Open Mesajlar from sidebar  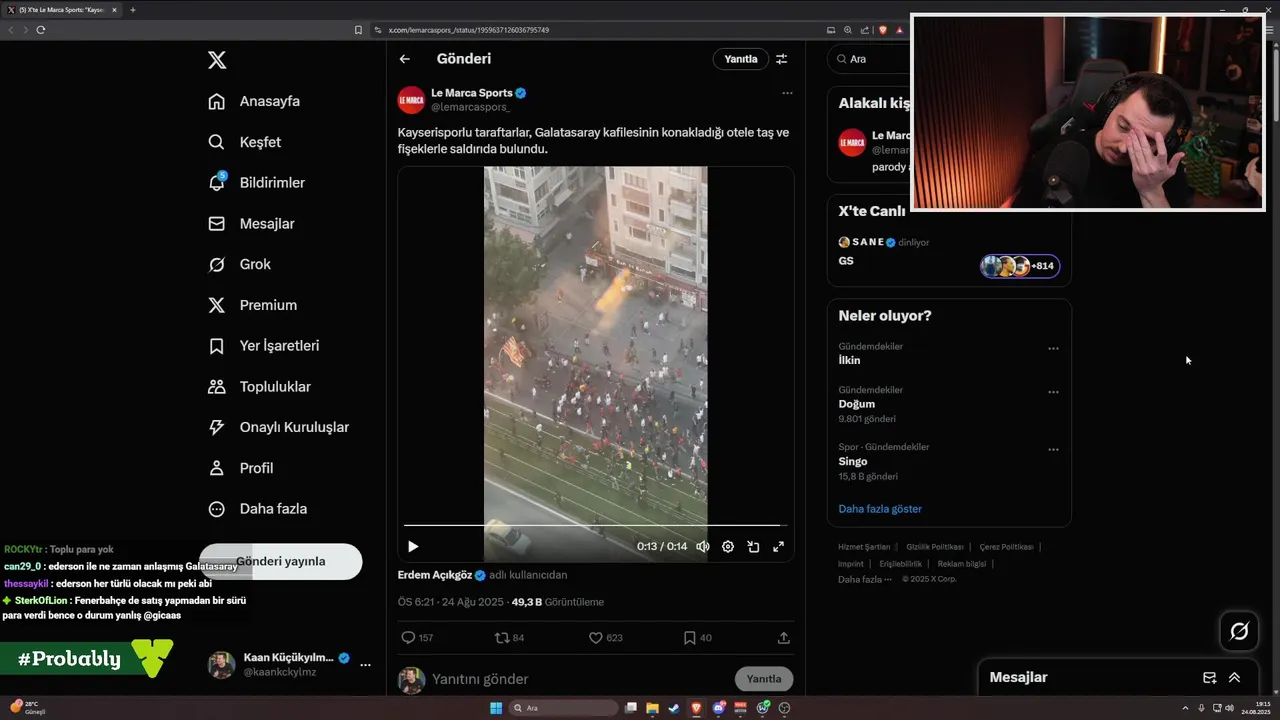[x=251, y=224]
